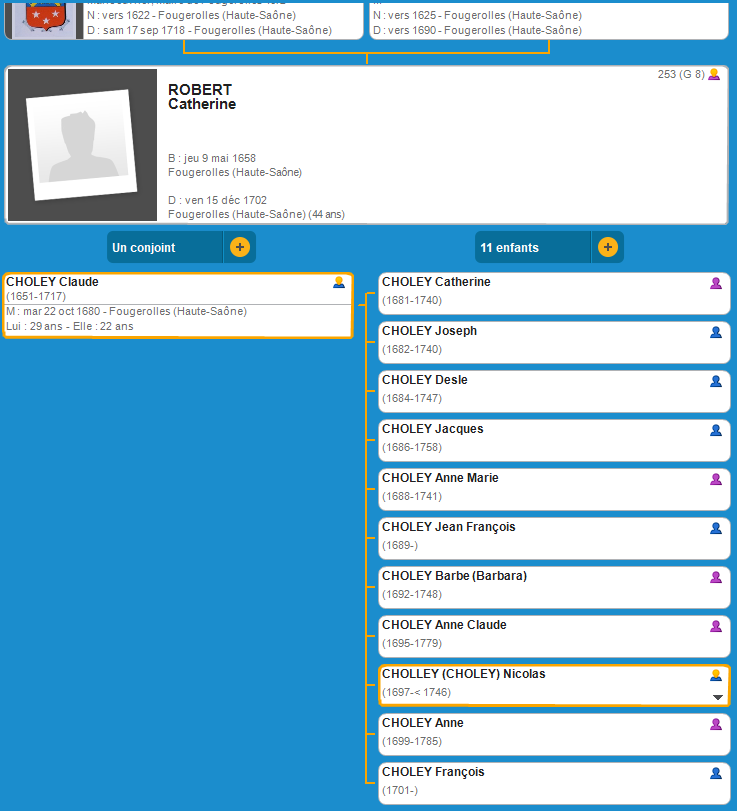
Task: Expand the dropdown arrow on CHOLLEY Nicolas card
Action: [717, 696]
